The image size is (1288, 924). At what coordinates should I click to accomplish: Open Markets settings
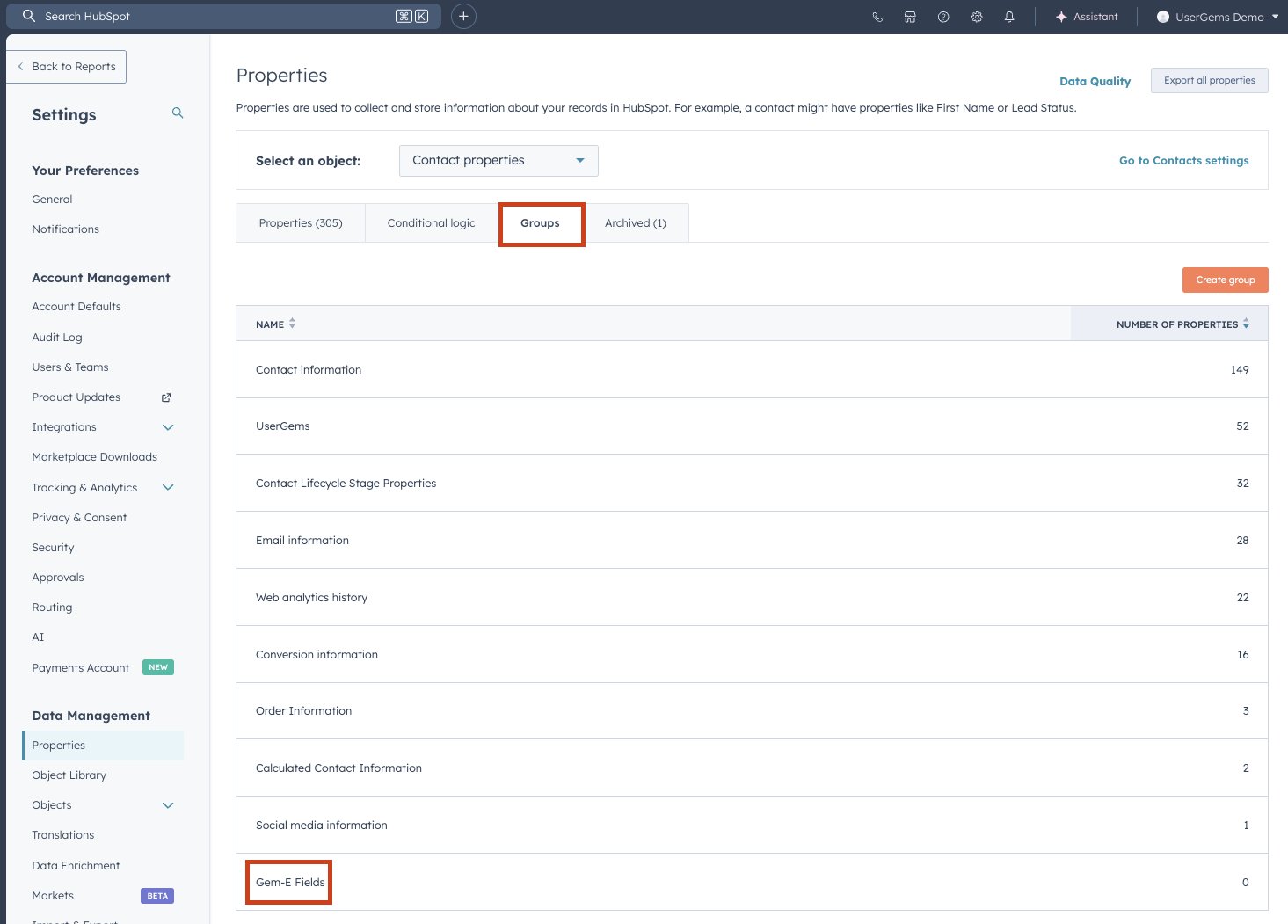(53, 896)
